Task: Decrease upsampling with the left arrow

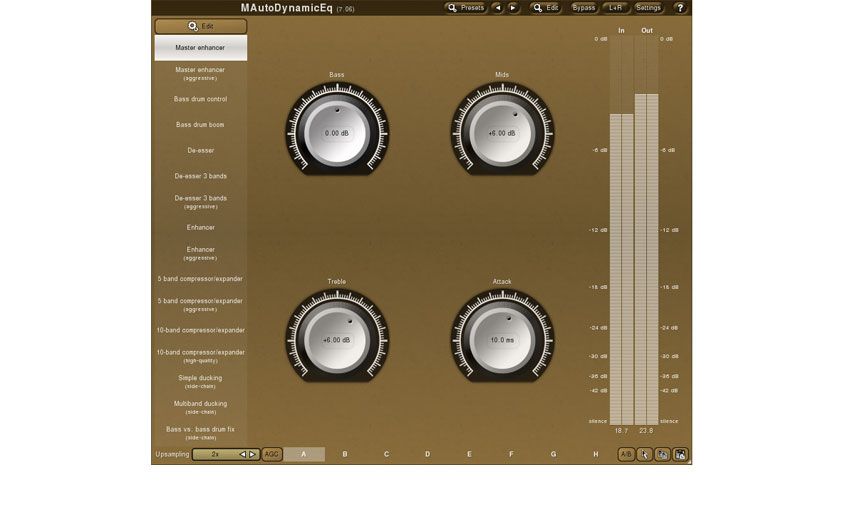Action: click(x=242, y=454)
